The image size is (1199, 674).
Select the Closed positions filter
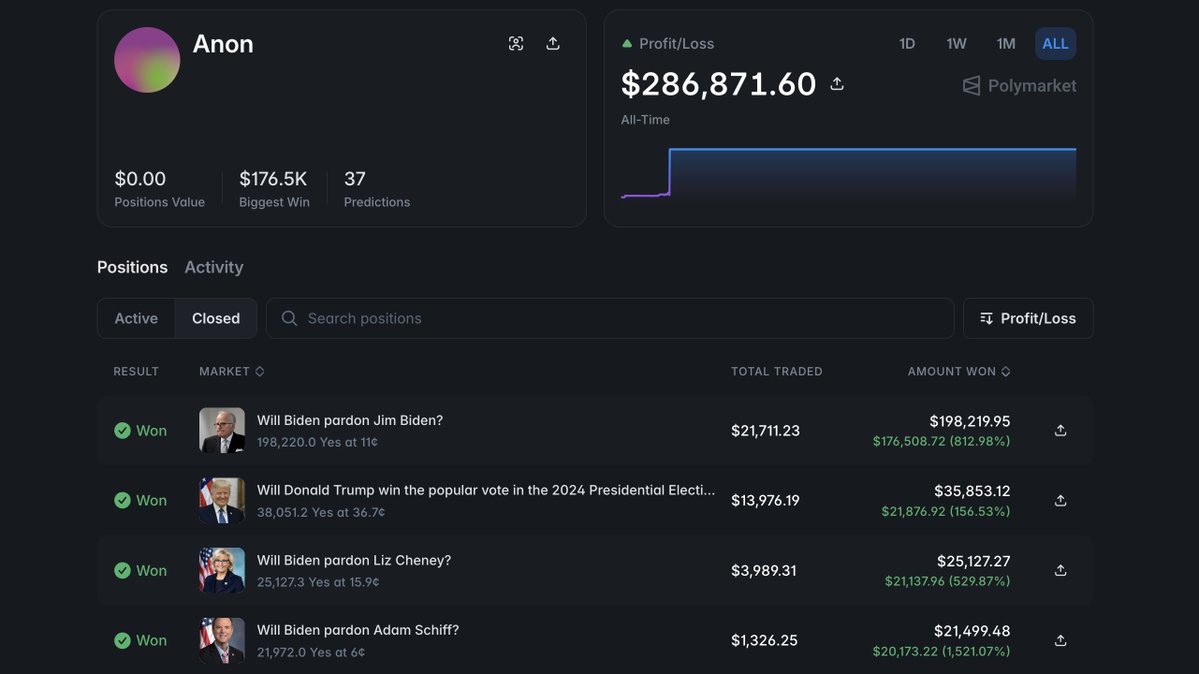click(216, 318)
